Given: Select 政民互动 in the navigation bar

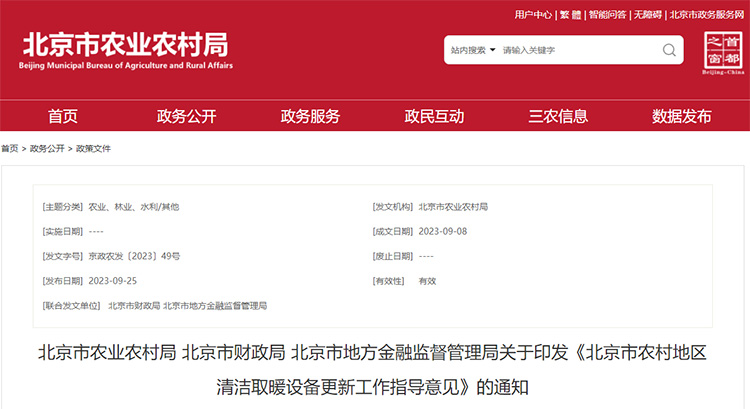Looking at the screenshot, I should coord(435,116).
